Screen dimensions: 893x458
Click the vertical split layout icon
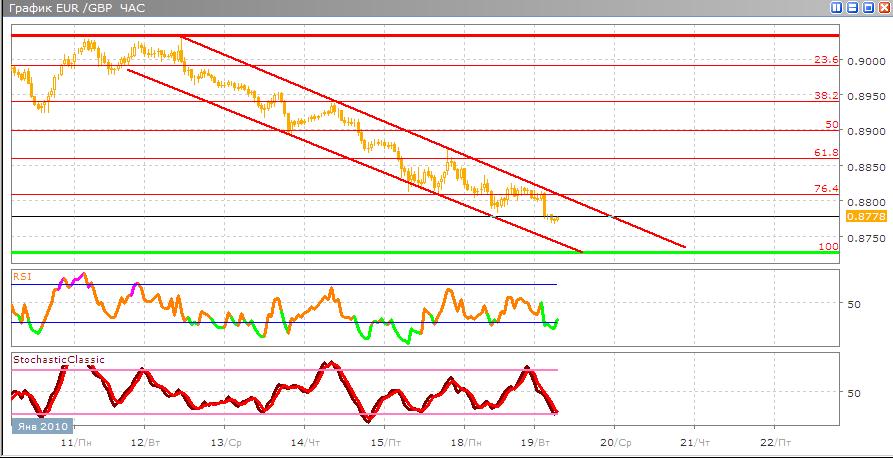coord(836,8)
